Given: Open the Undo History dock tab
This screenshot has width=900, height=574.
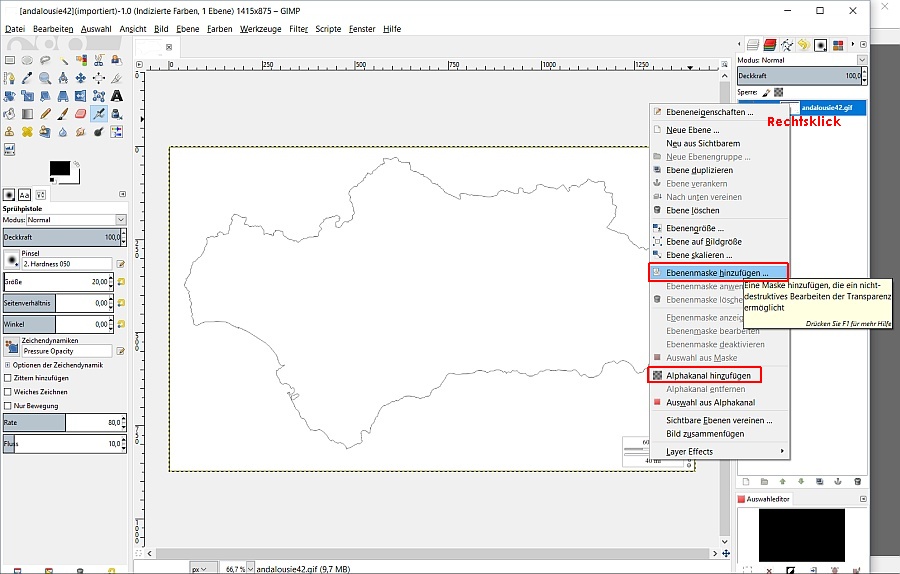Looking at the screenshot, I should tap(802, 44).
